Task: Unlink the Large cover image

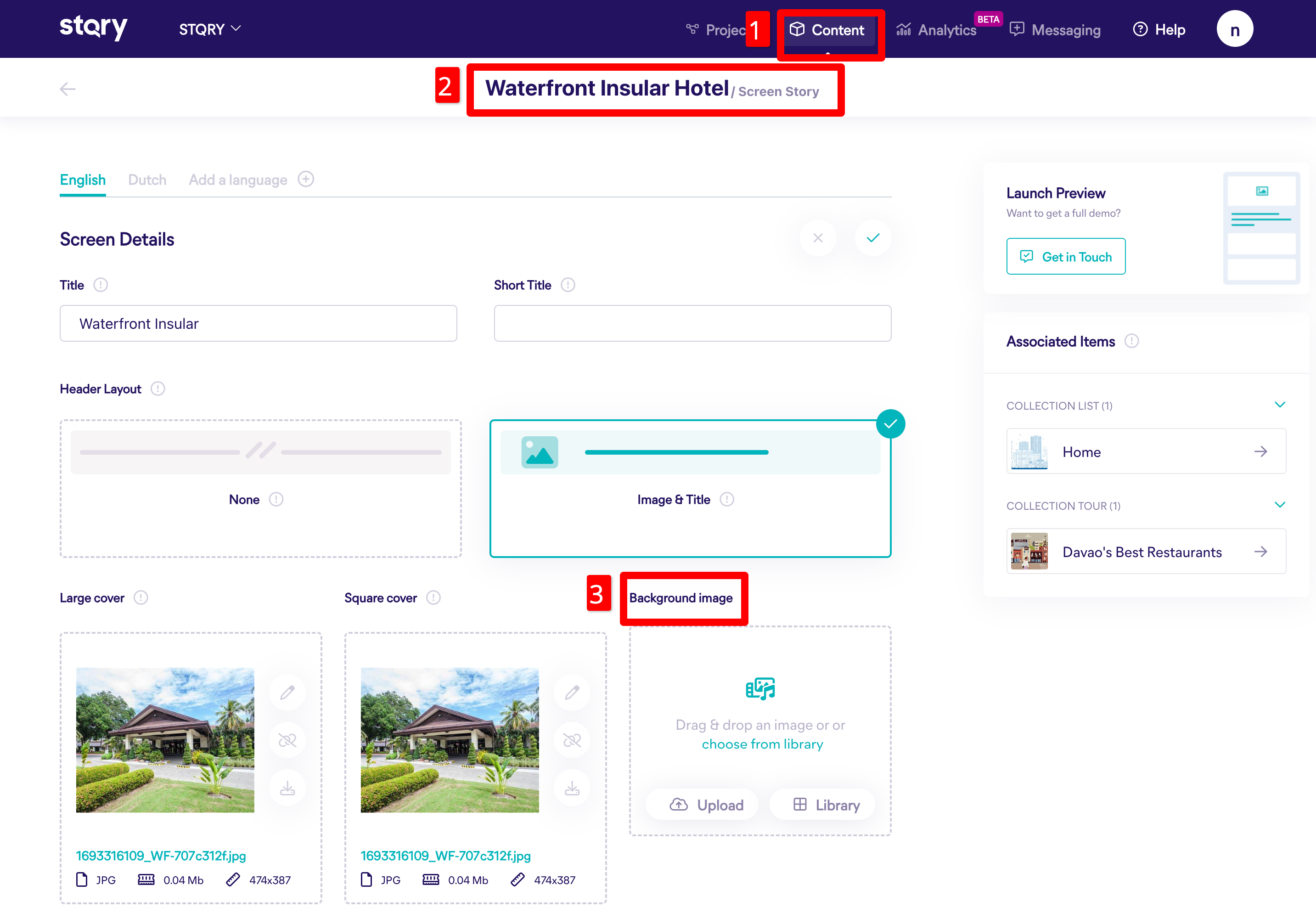Action: (x=287, y=741)
